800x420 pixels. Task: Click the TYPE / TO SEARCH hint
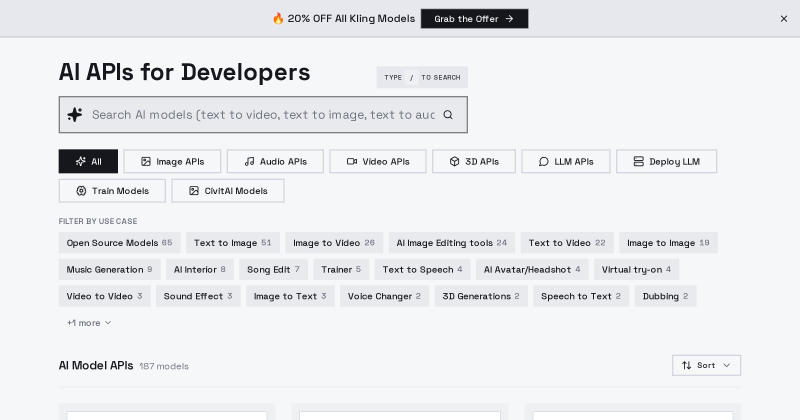pyautogui.click(x=422, y=78)
